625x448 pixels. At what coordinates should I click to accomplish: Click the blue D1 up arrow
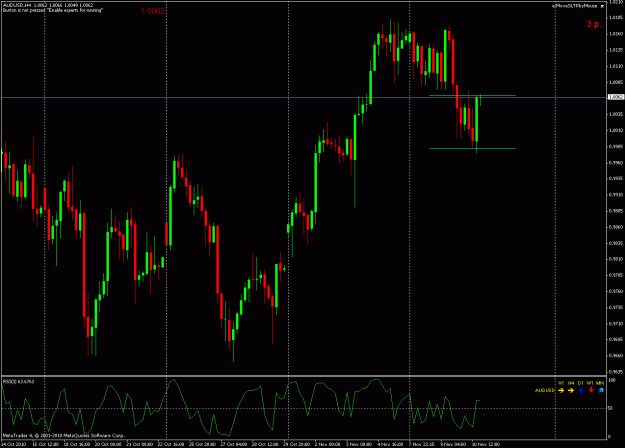pos(581,390)
